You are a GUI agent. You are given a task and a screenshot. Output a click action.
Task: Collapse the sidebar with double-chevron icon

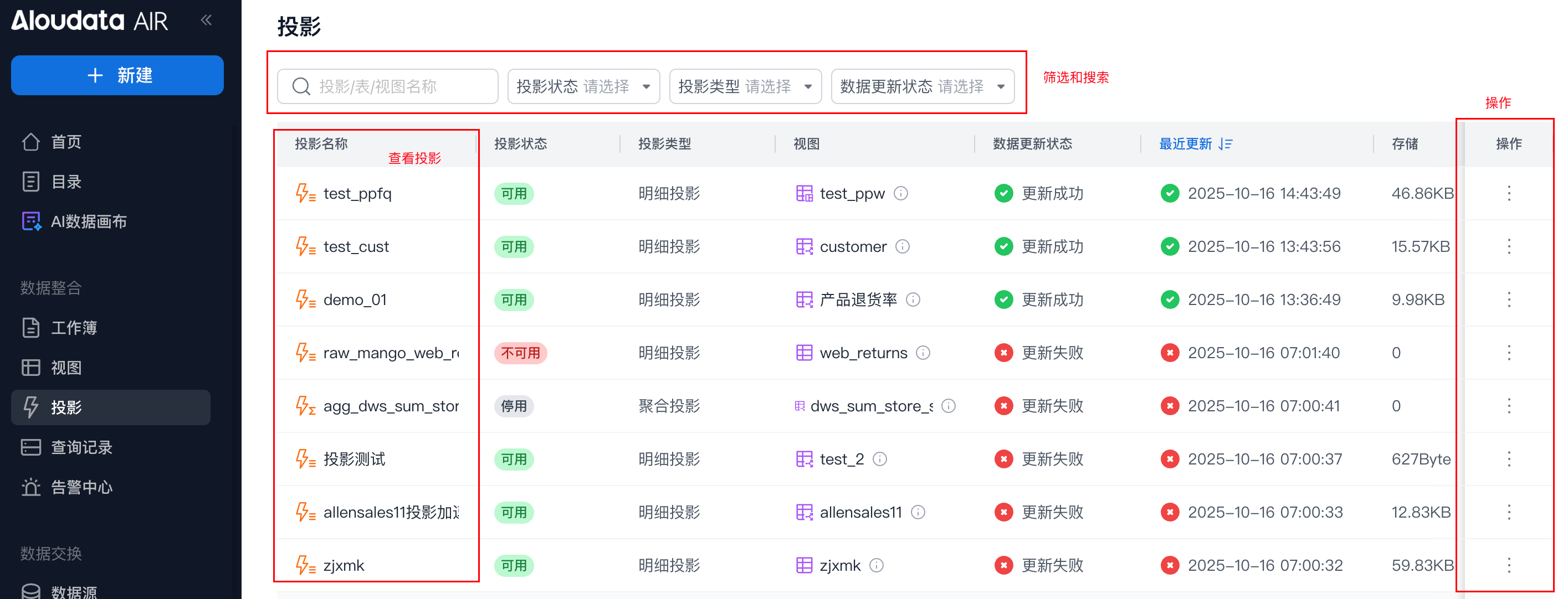[x=206, y=20]
